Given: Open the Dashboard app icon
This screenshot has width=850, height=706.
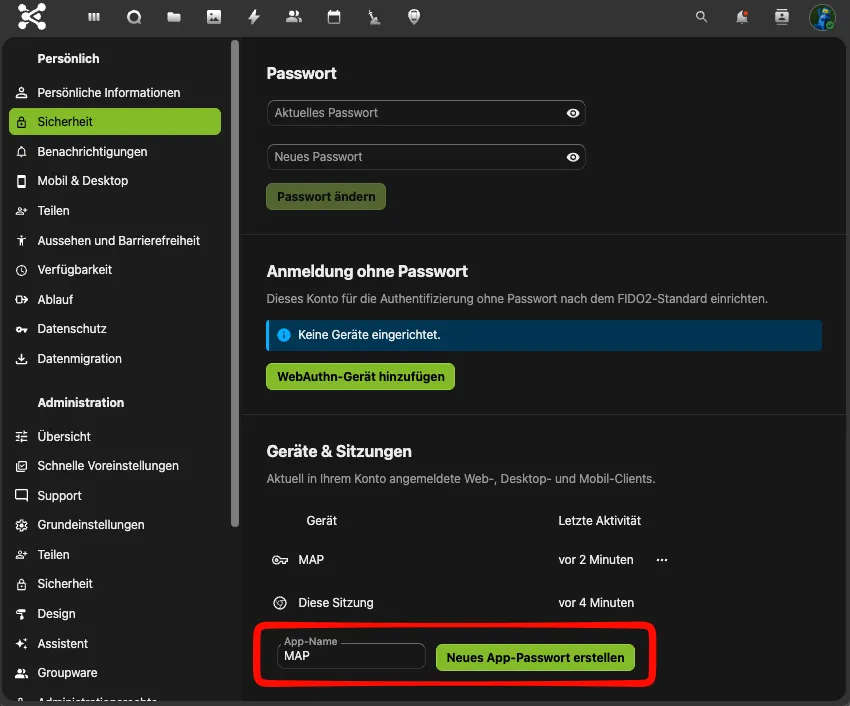Looking at the screenshot, I should (x=94, y=17).
